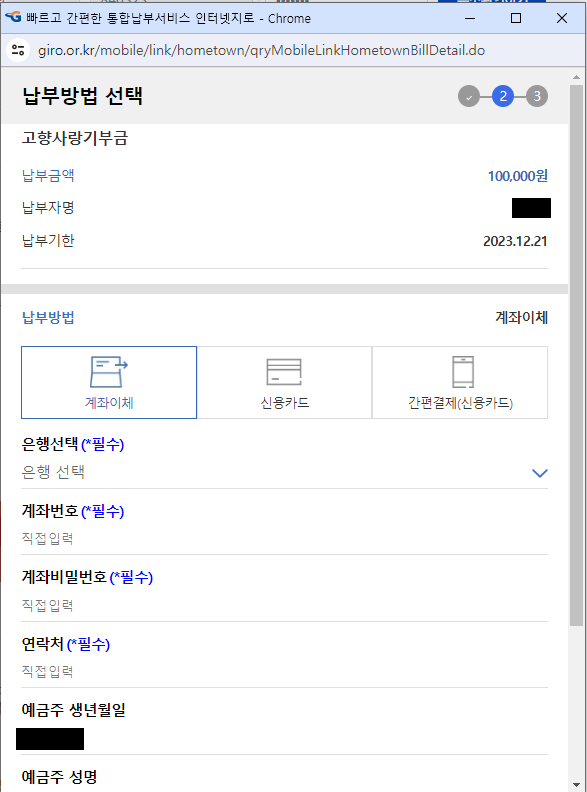Click the giro.or.kr URL in address bar
This screenshot has height=792, width=587.
[x=261, y=51]
